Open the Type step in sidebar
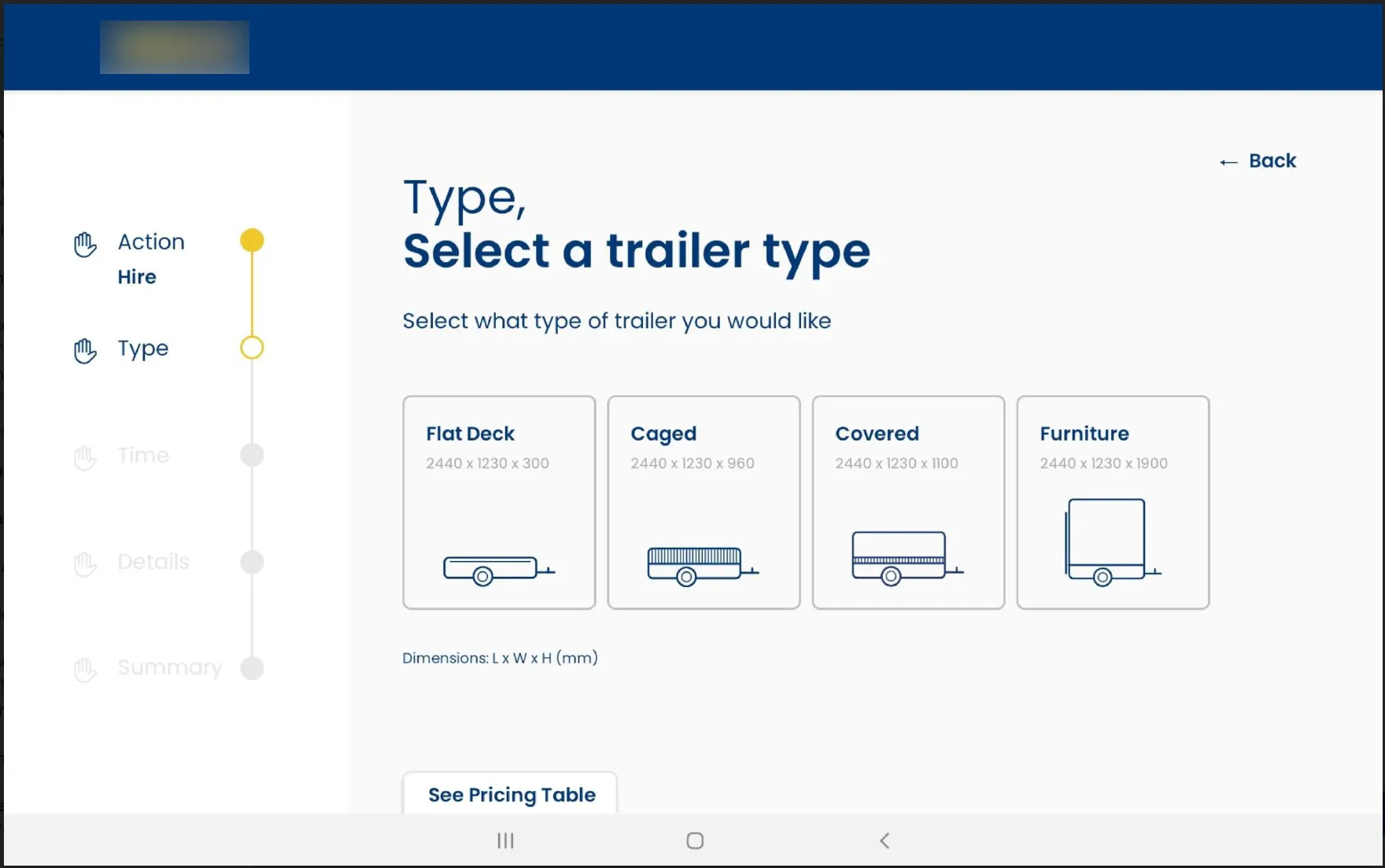1385x868 pixels. pyautogui.click(x=143, y=349)
